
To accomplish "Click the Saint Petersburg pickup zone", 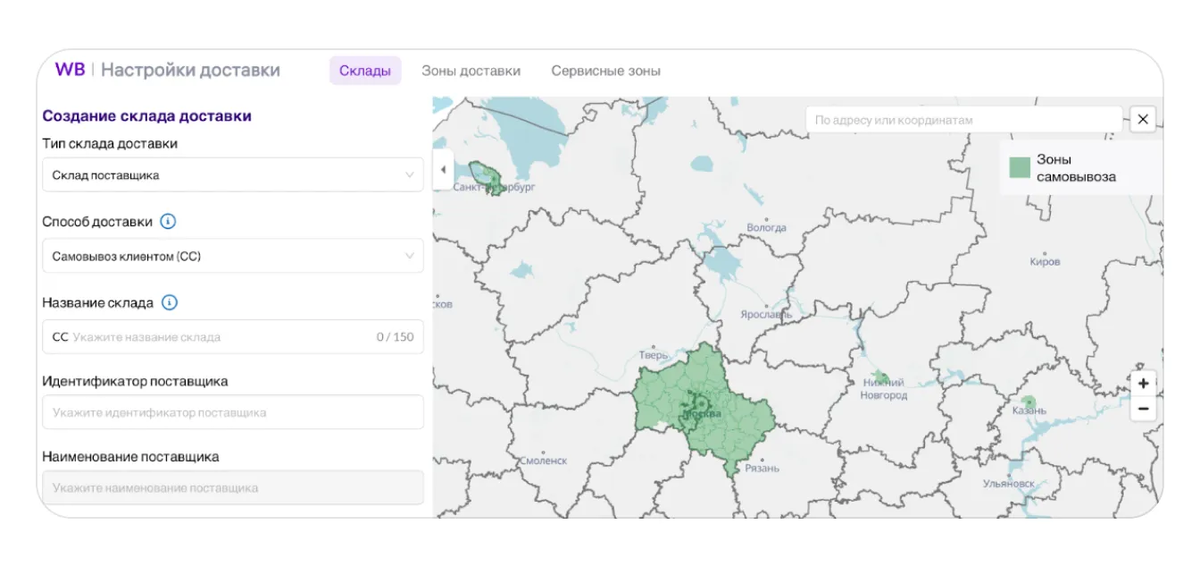I will click(485, 177).
